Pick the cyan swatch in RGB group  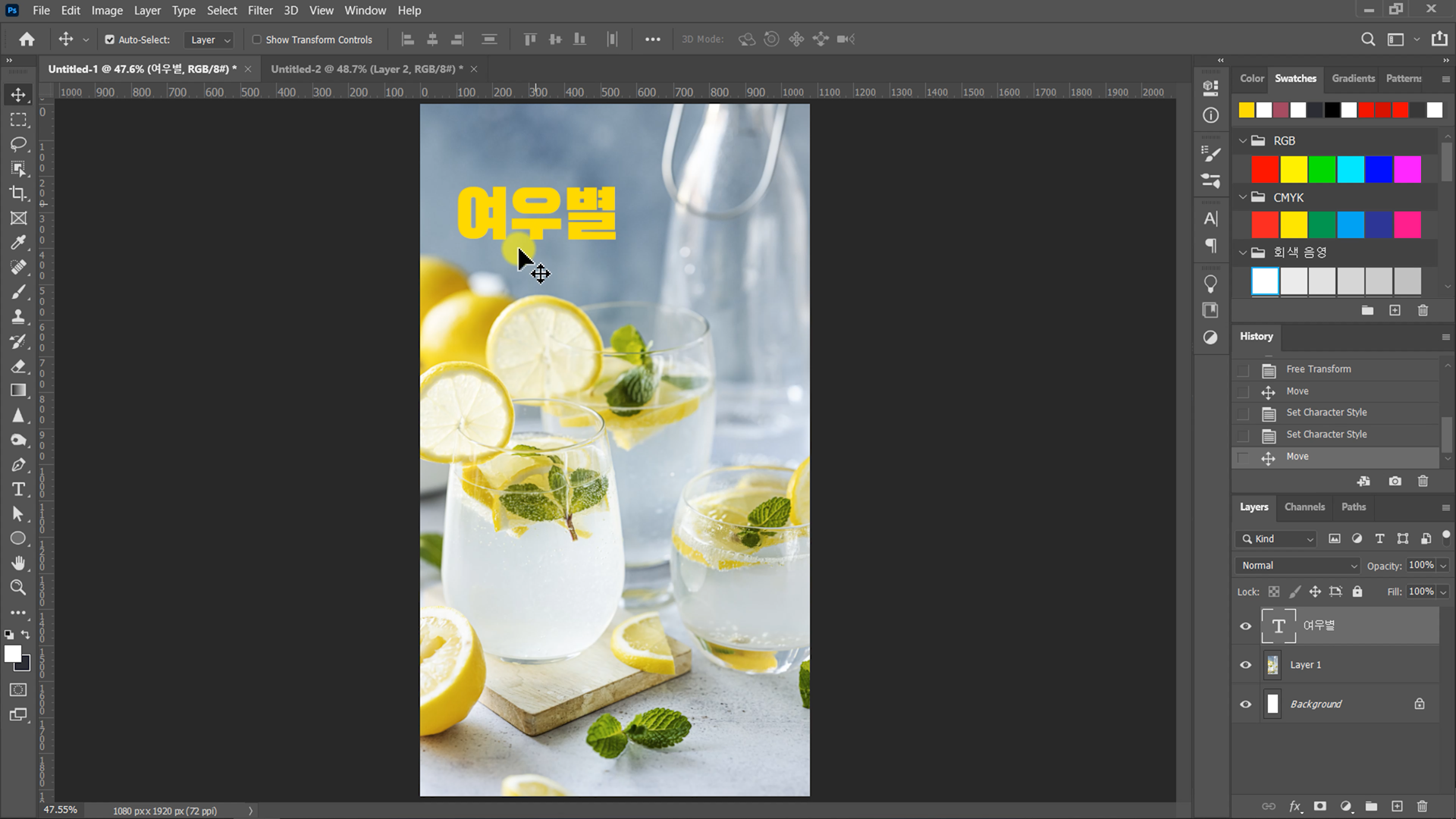[1350, 170]
